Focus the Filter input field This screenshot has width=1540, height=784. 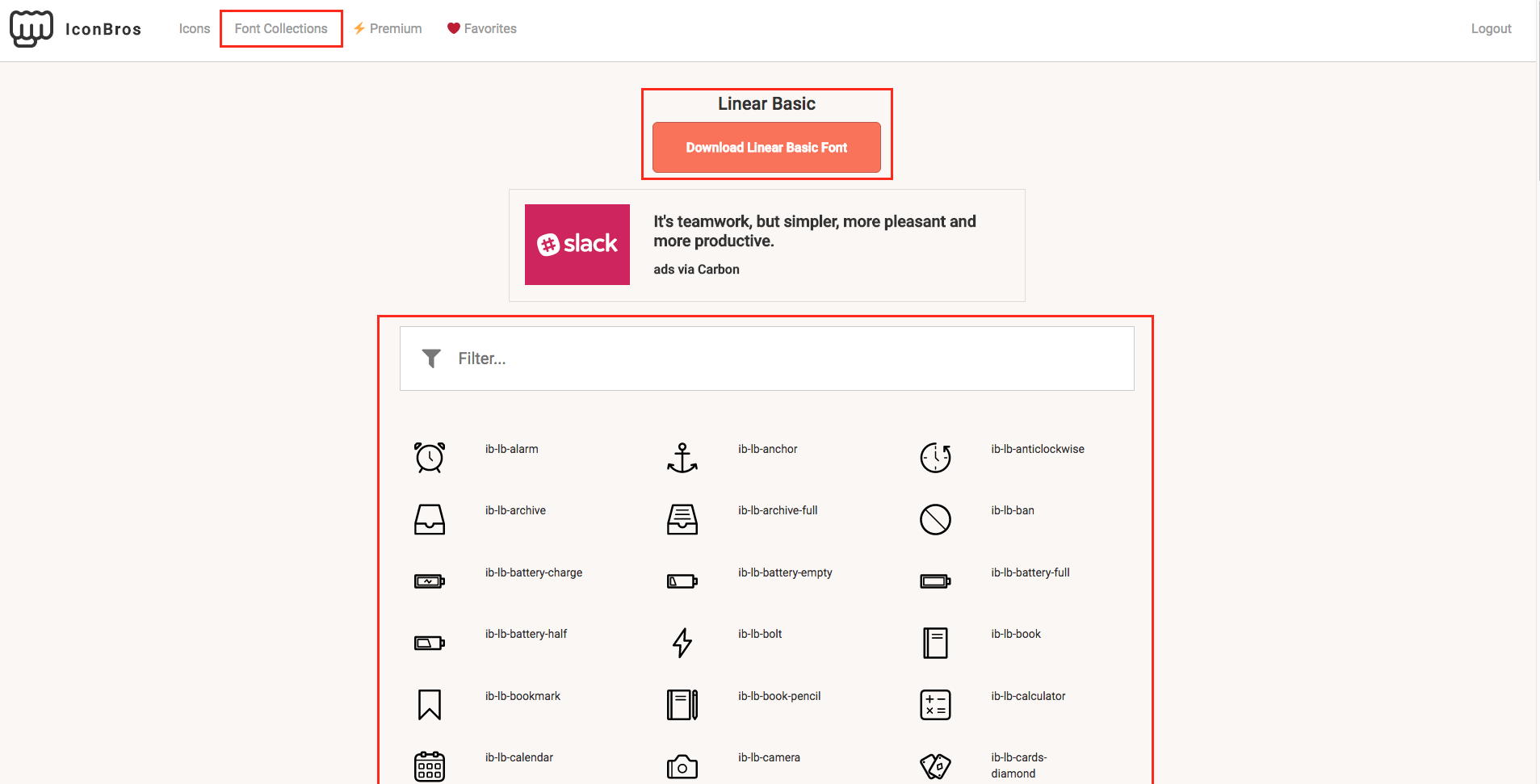tap(767, 358)
